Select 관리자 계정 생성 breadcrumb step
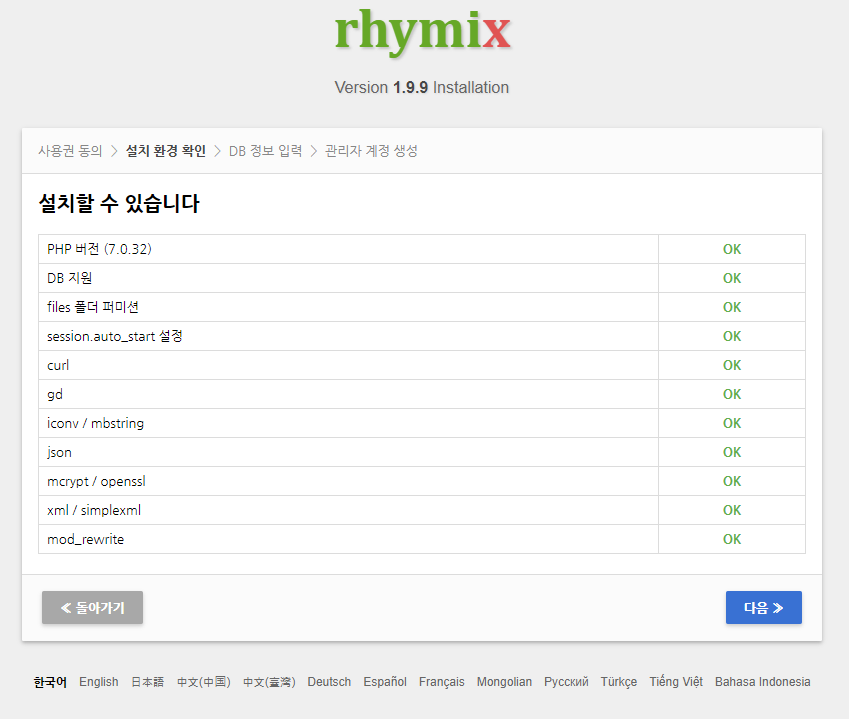 pos(371,151)
